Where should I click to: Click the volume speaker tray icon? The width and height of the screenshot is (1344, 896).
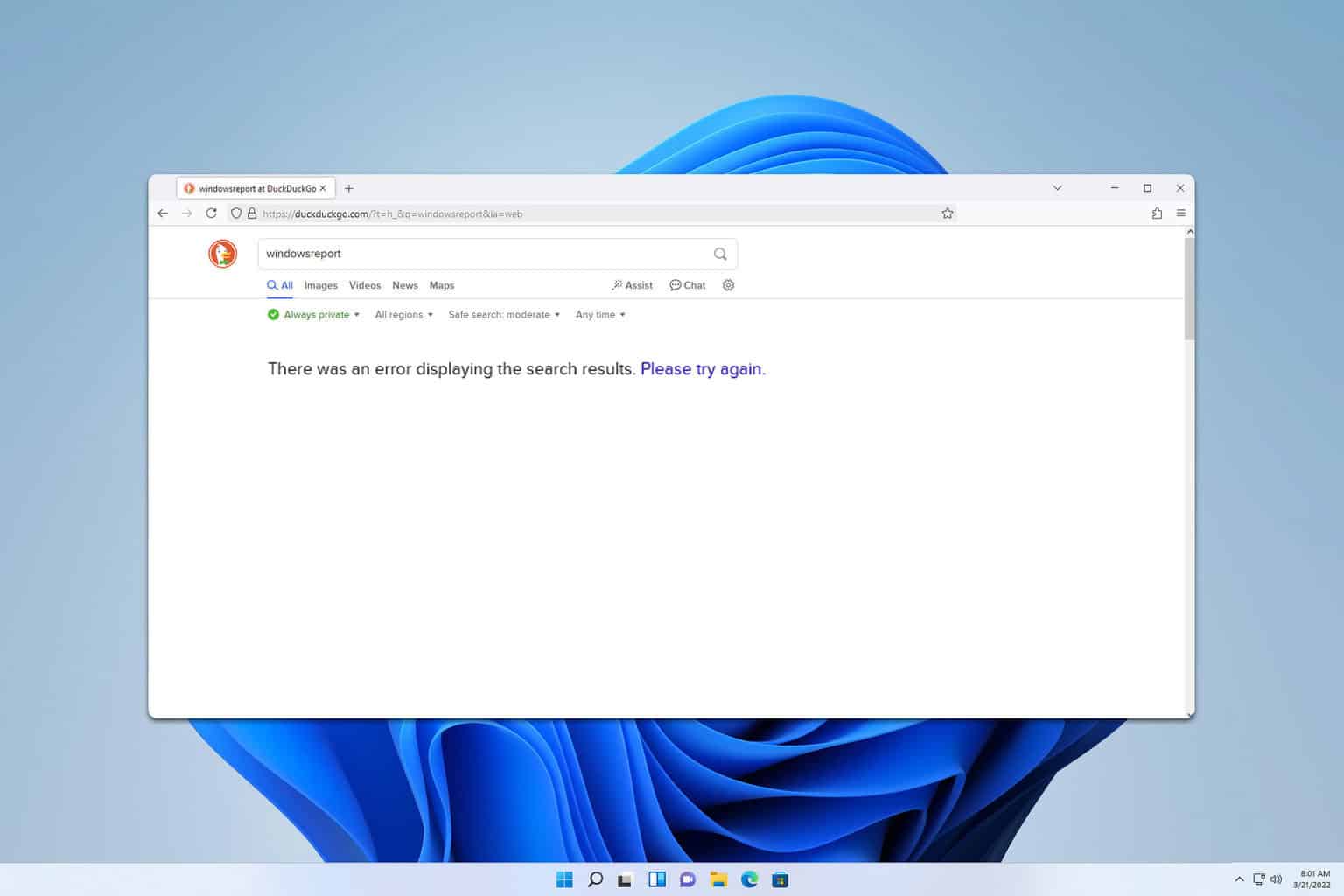coord(1276,879)
